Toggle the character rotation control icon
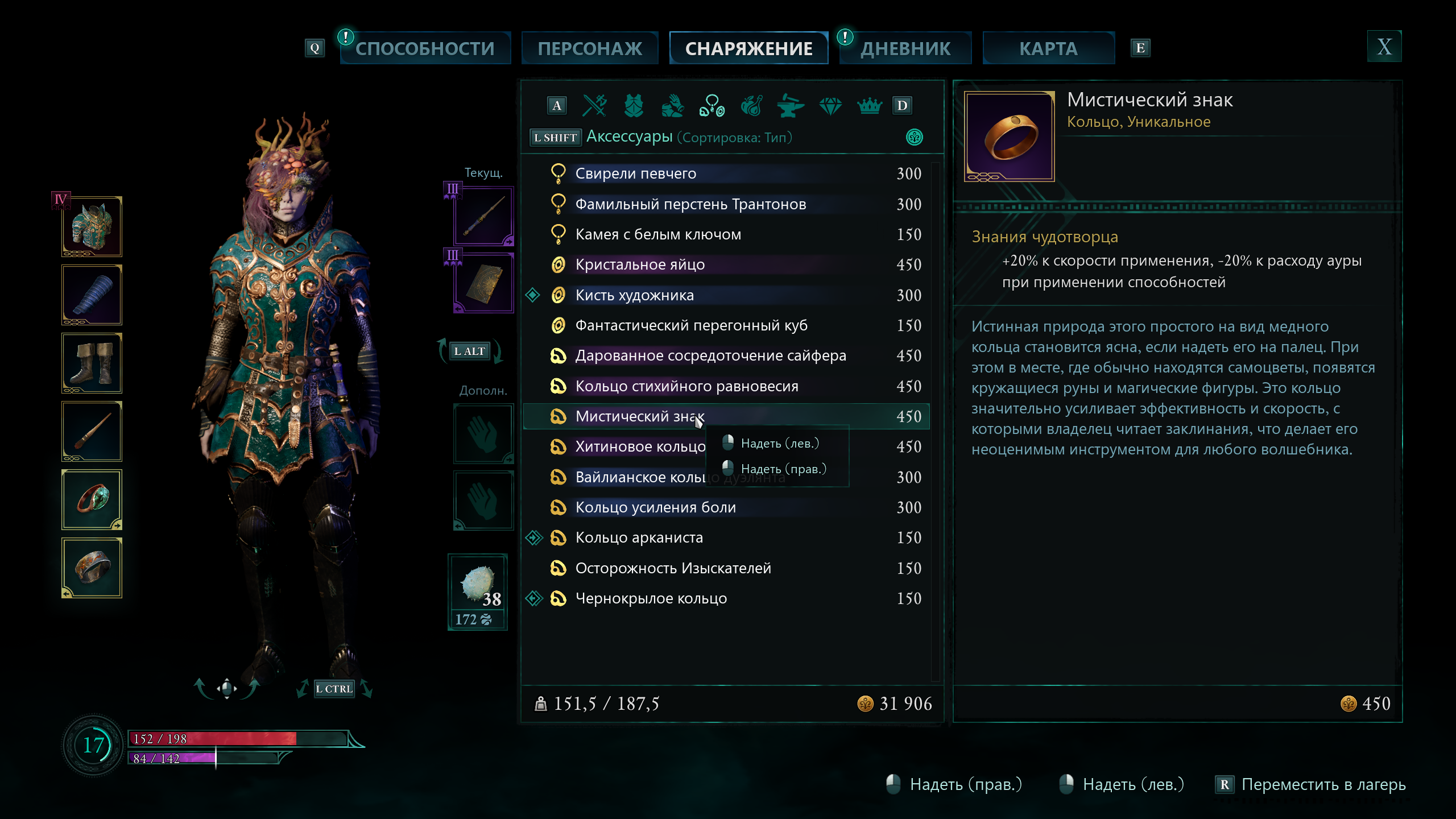 (x=227, y=688)
